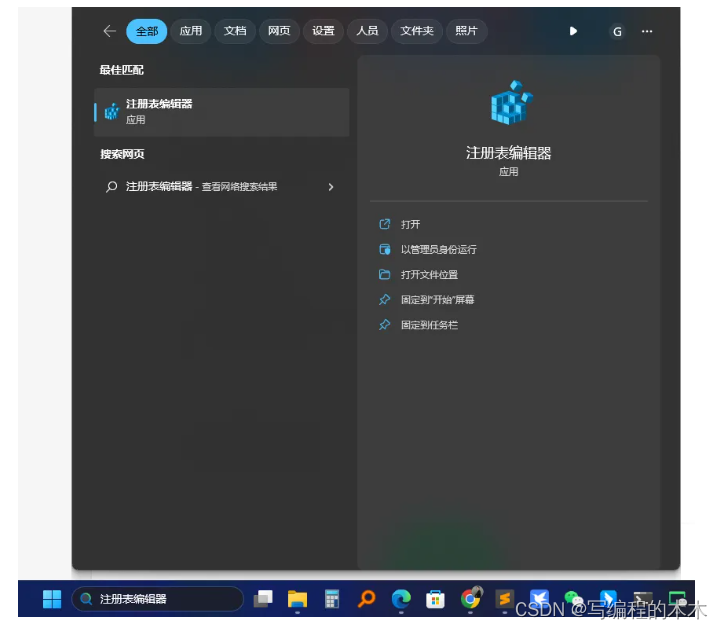This screenshot has height=629, width=723.
Task: Click the pin icon next to 固定到"开始"屏幕
Action: click(x=385, y=300)
